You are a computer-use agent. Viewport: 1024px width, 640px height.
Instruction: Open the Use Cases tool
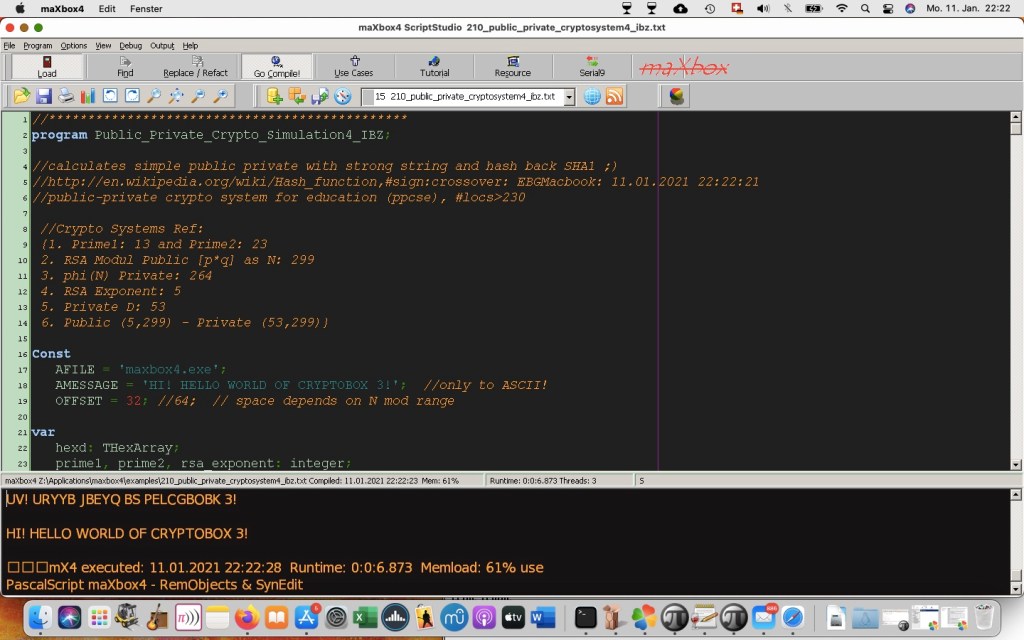[354, 67]
